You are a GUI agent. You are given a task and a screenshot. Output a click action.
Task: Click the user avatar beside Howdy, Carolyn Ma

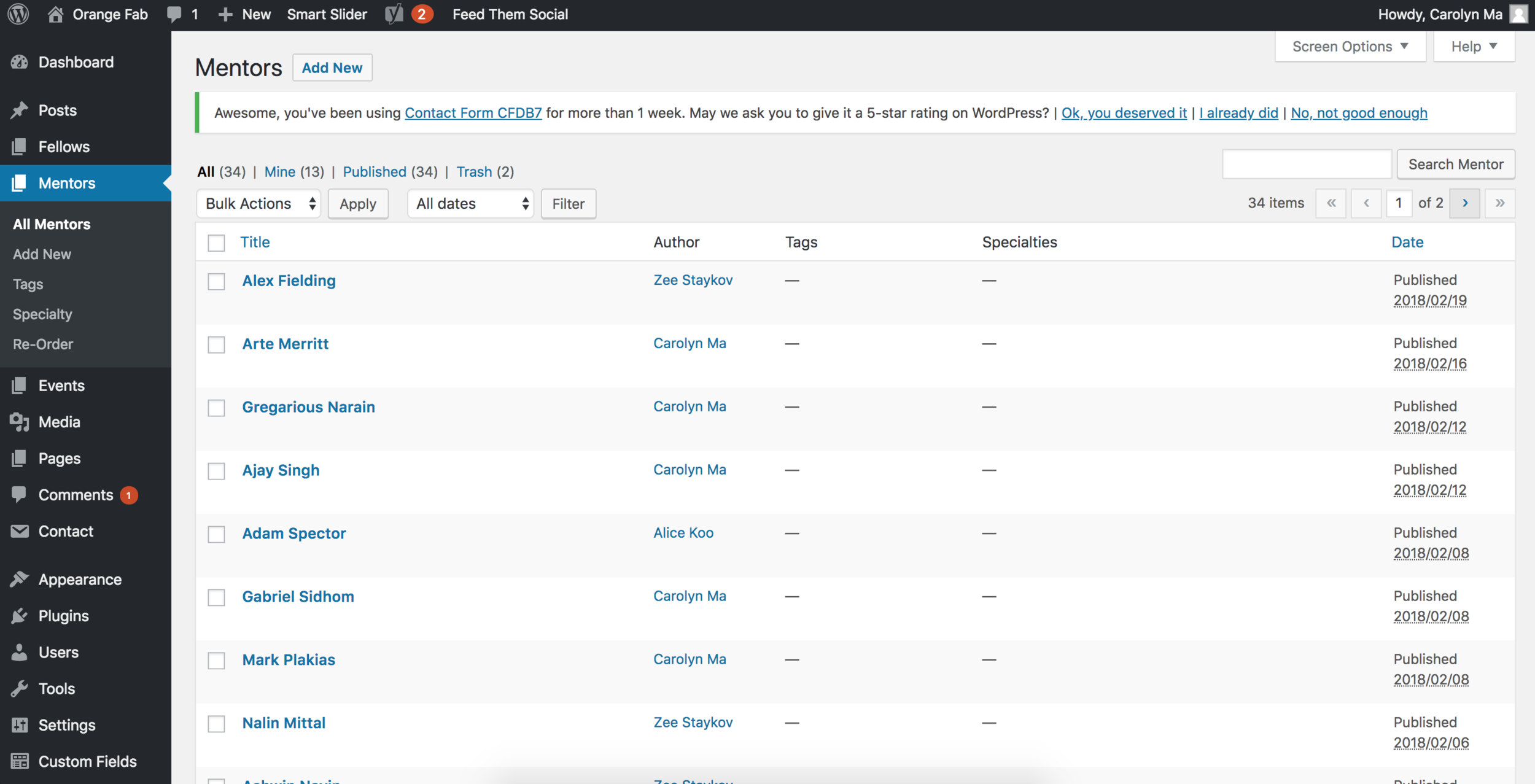(x=1518, y=14)
